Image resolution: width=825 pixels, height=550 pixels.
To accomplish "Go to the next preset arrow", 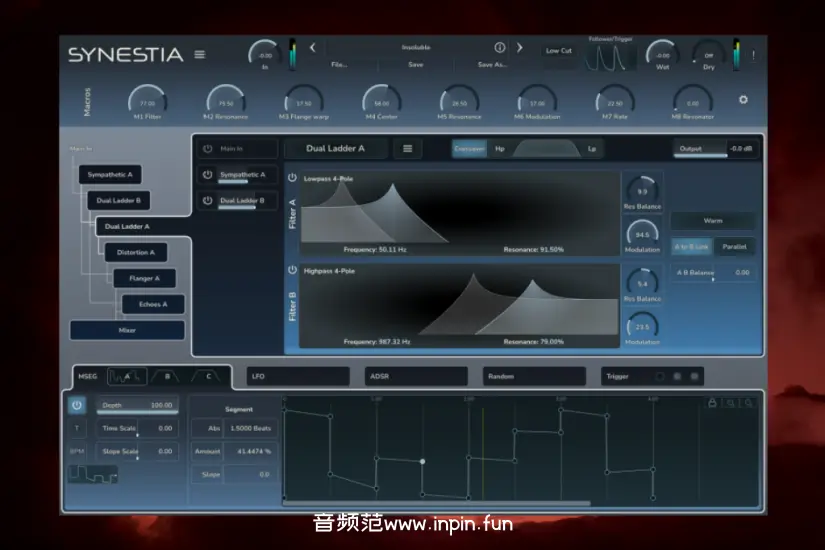I will click(520, 48).
